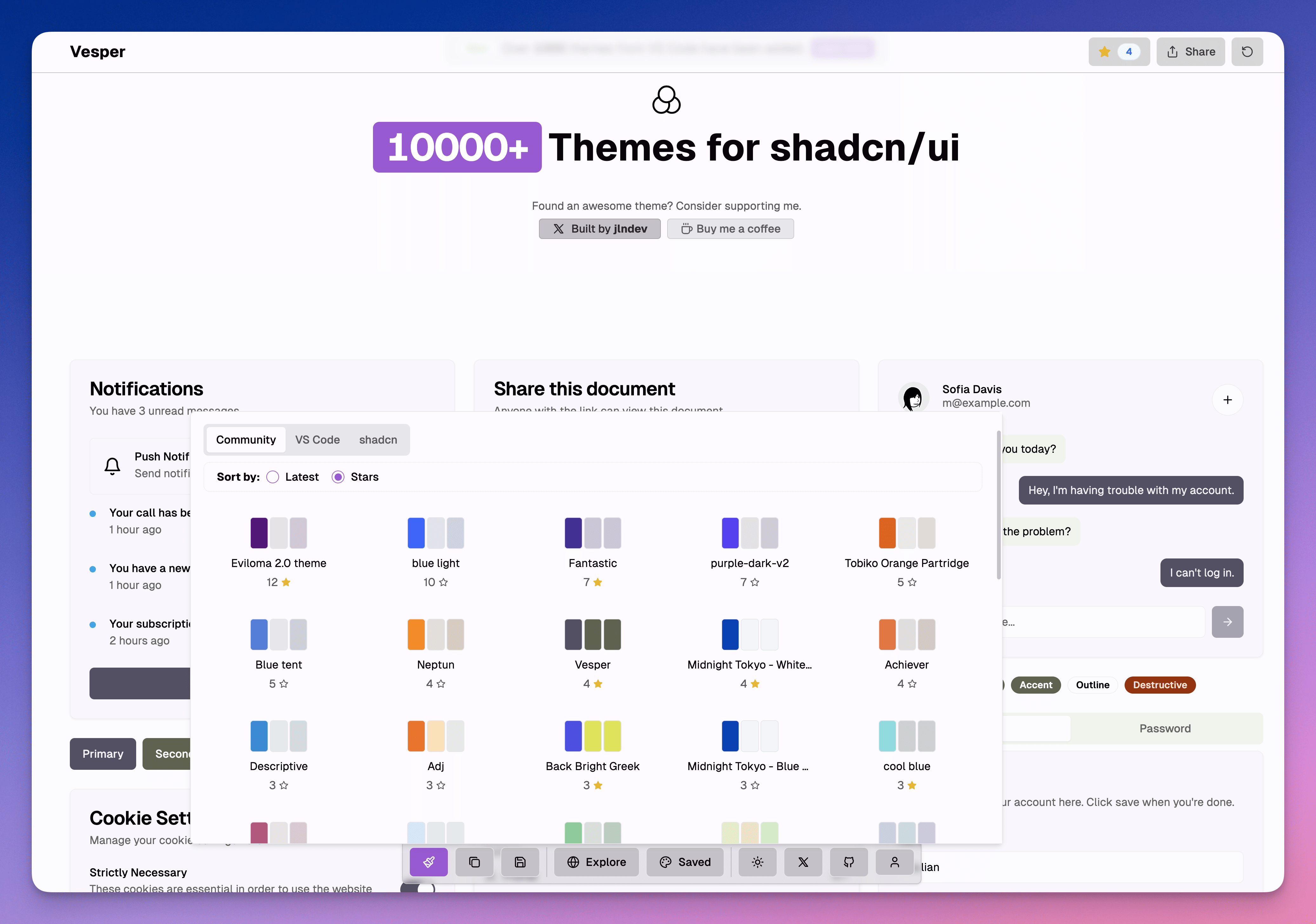The width and height of the screenshot is (1316, 924).
Task: Click the push notifications bell icon
Action: [112, 466]
